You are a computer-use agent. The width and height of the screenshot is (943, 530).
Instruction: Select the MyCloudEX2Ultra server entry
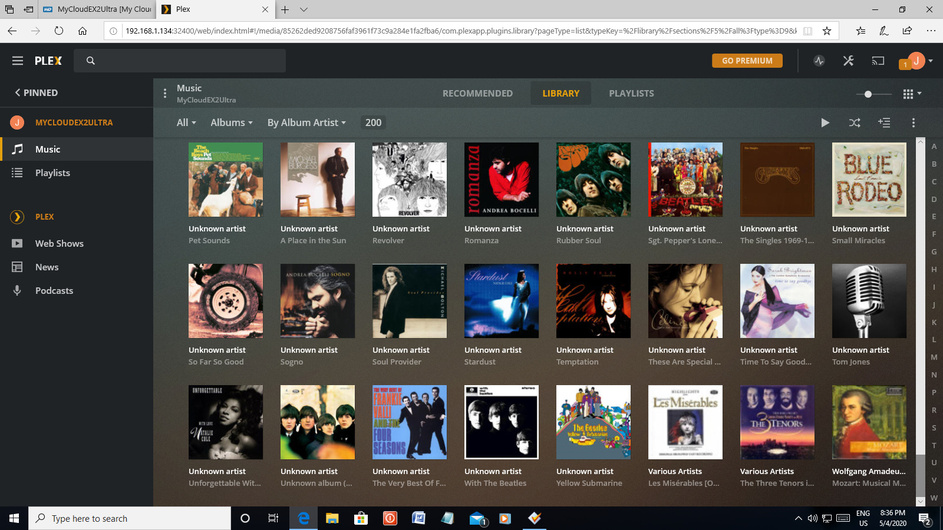74,122
